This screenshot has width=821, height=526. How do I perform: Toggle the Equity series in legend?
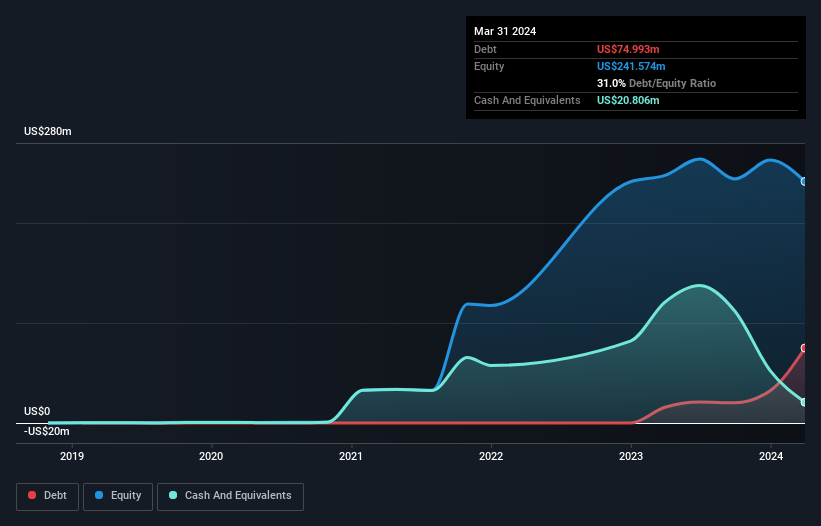click(x=118, y=496)
